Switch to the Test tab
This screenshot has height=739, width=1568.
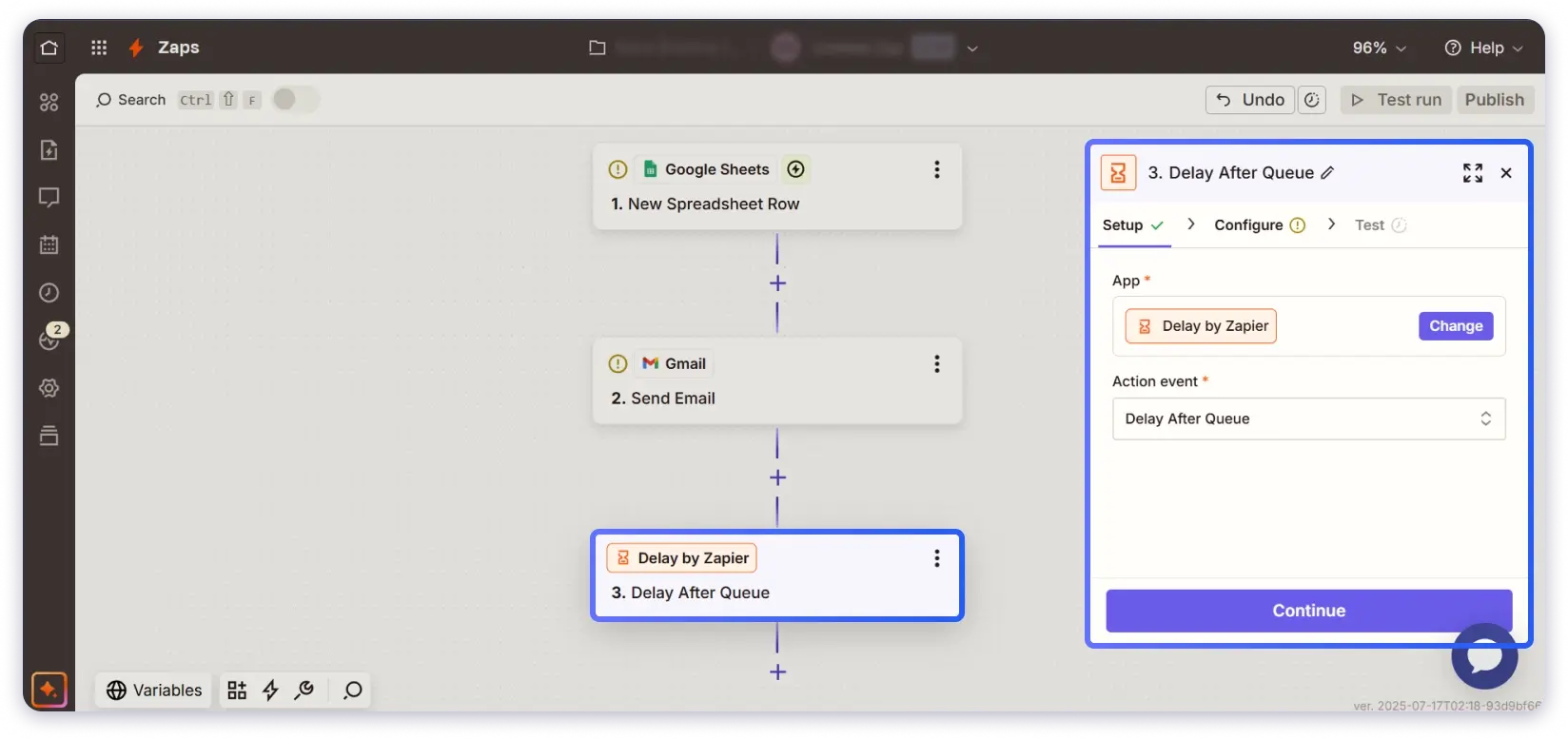click(1381, 225)
